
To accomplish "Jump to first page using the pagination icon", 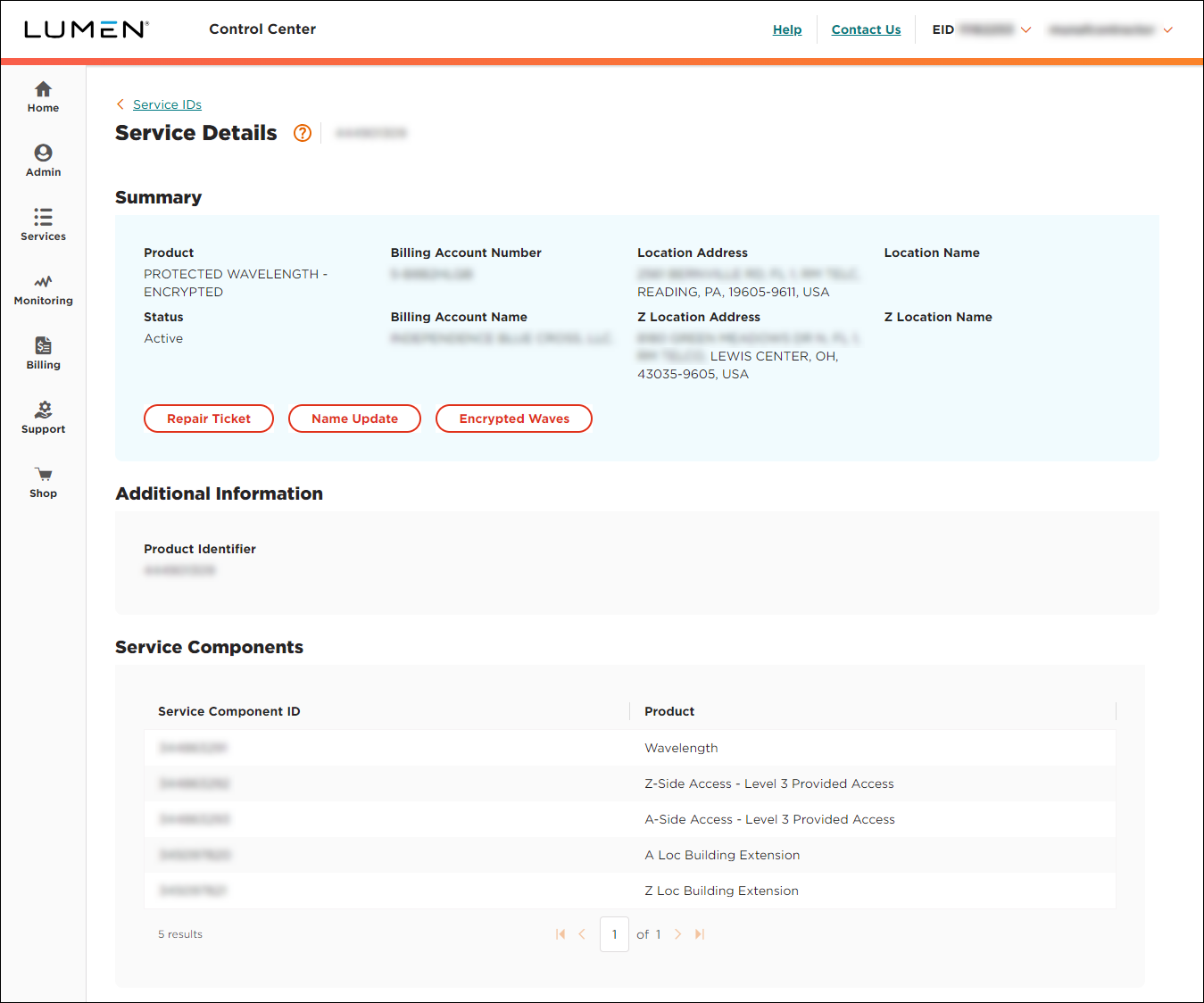I will (x=560, y=933).
